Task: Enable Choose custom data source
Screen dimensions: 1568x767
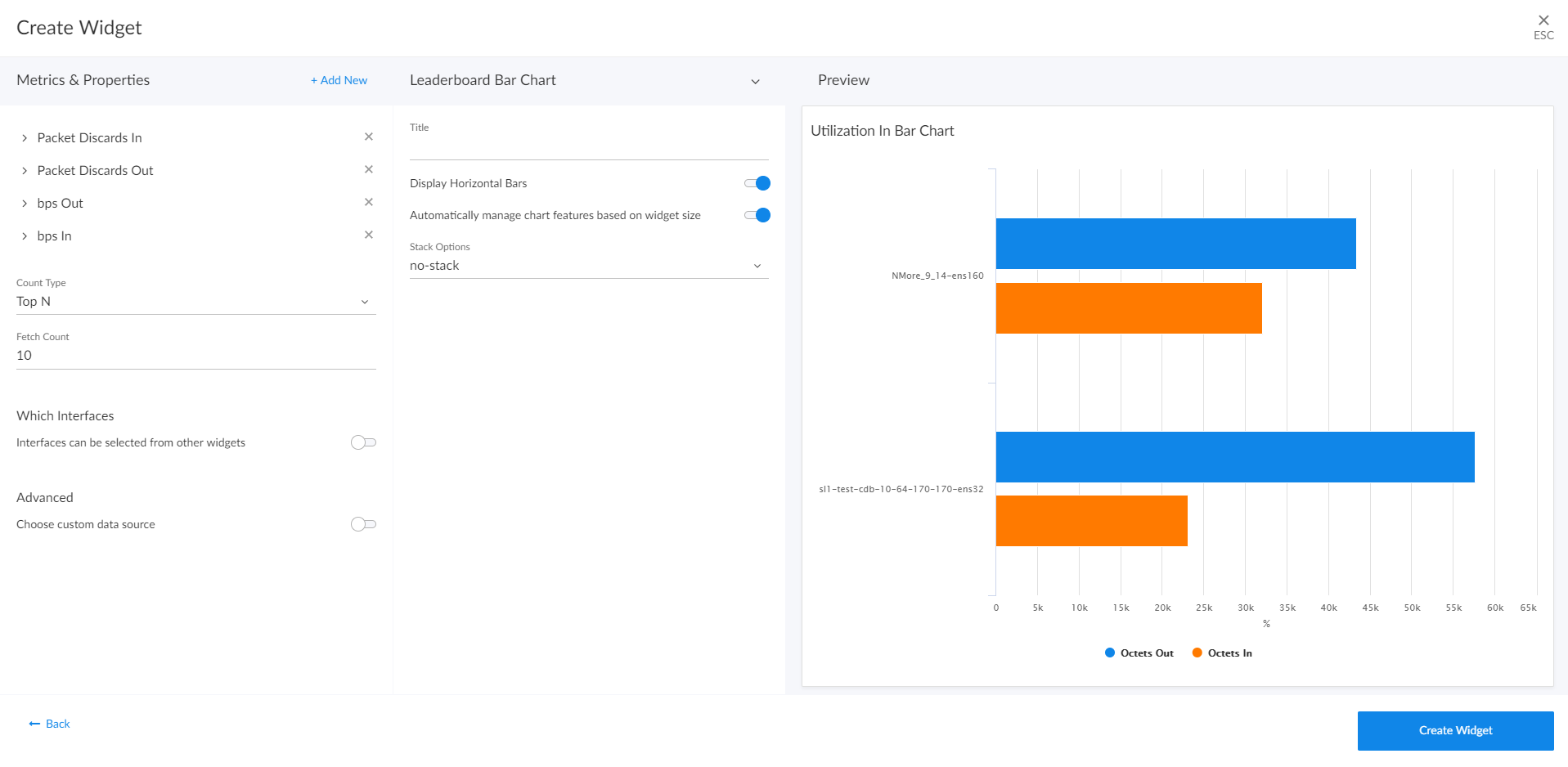Action: coord(363,524)
